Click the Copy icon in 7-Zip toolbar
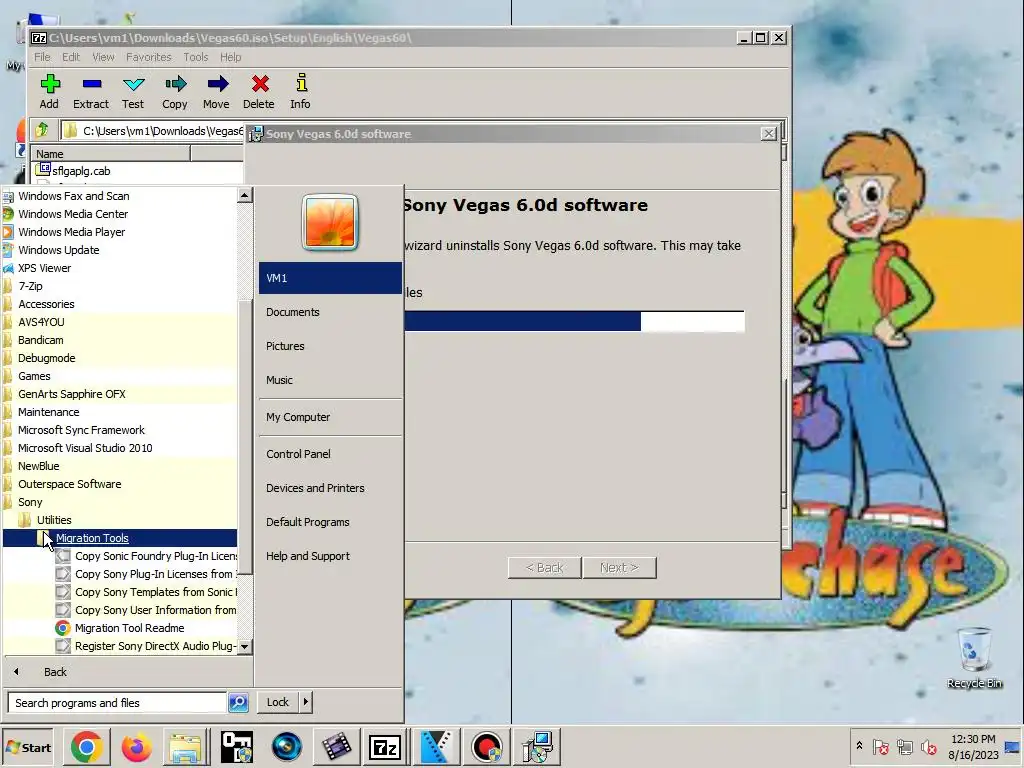Image resolution: width=1024 pixels, height=768 pixels. click(174, 91)
